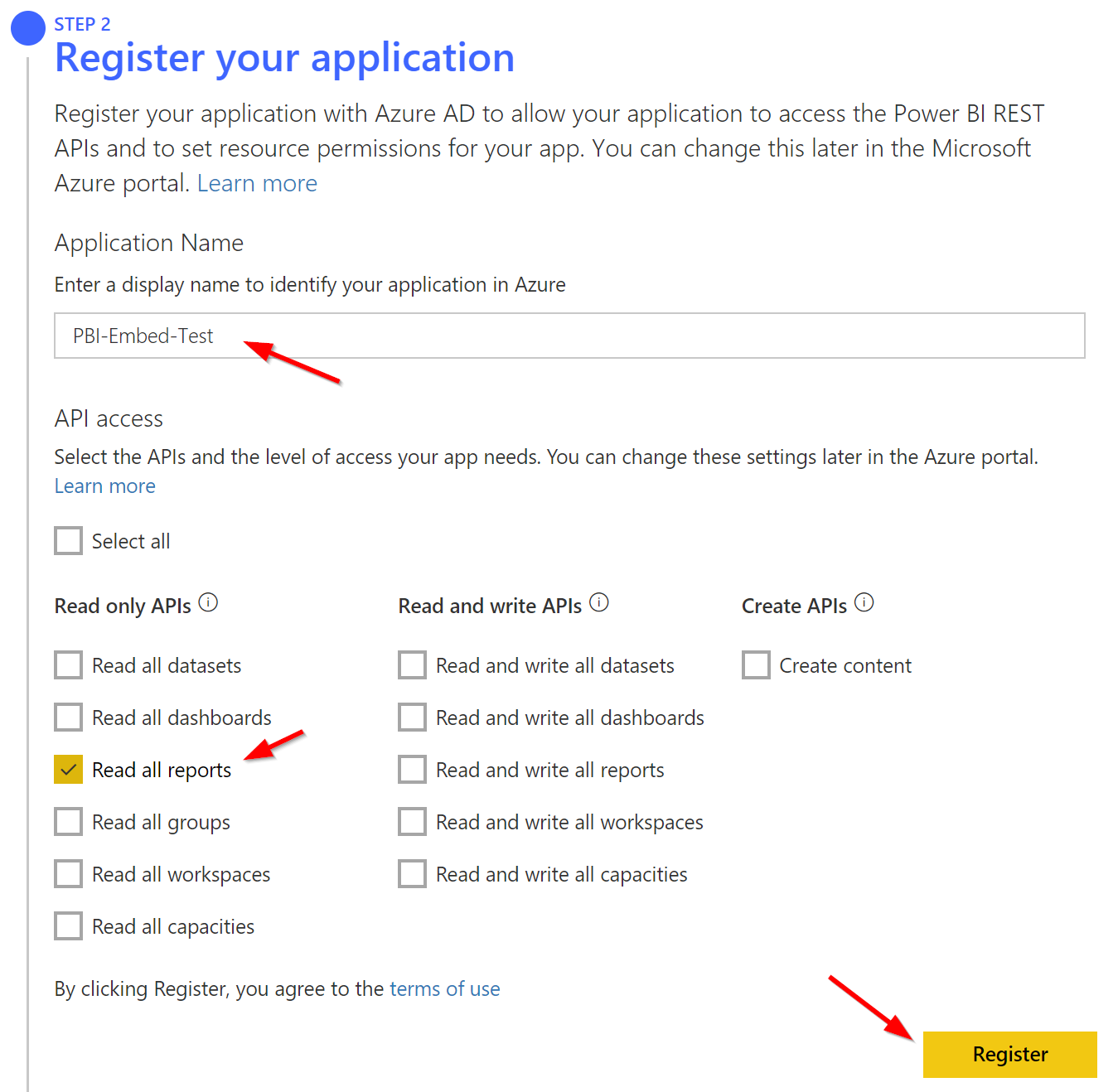Tick the Read all groups checkbox
Image resolution: width=1118 pixels, height=1092 pixels.
pos(69,822)
